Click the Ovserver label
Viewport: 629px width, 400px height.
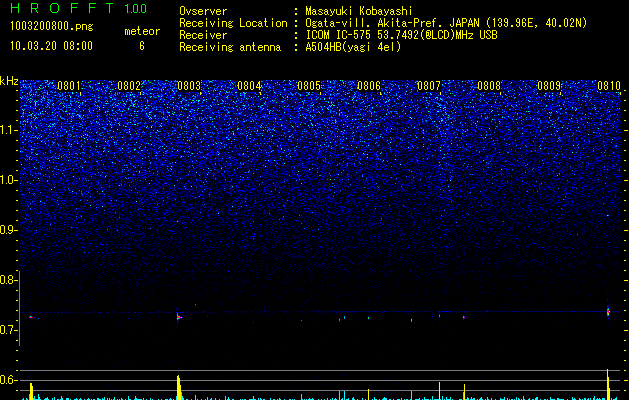click(203, 11)
